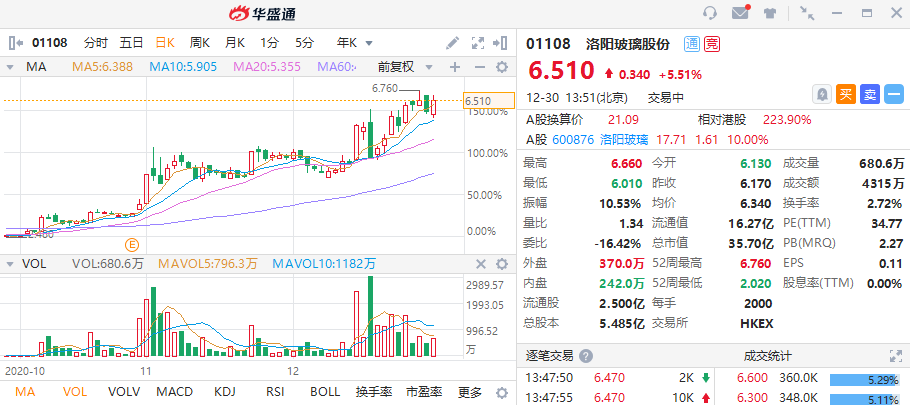Enable the BOLL indicator

point(324,392)
